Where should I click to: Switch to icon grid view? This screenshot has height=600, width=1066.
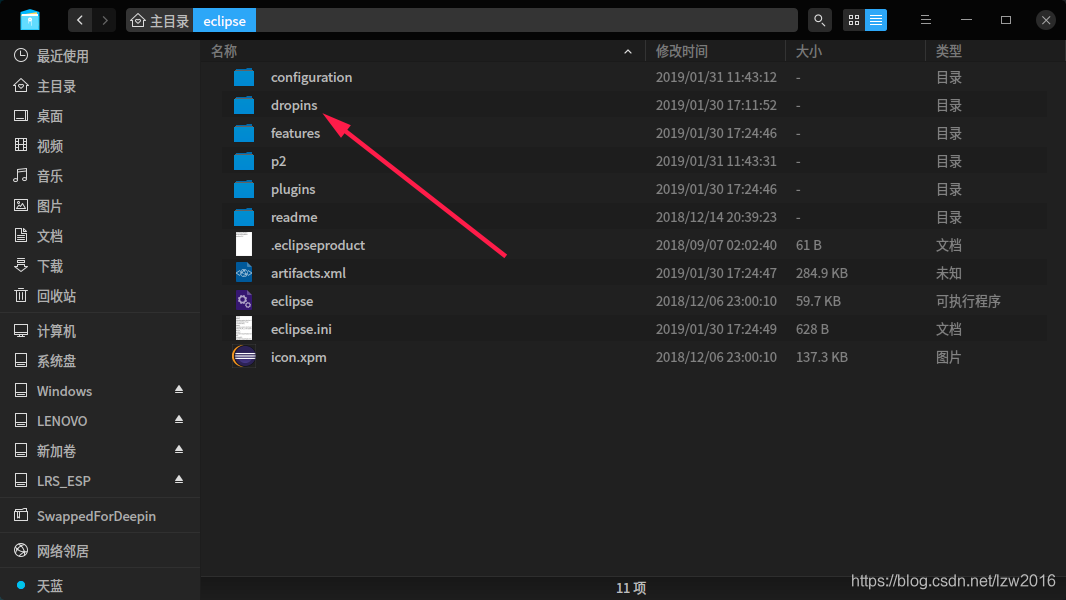tap(854, 20)
